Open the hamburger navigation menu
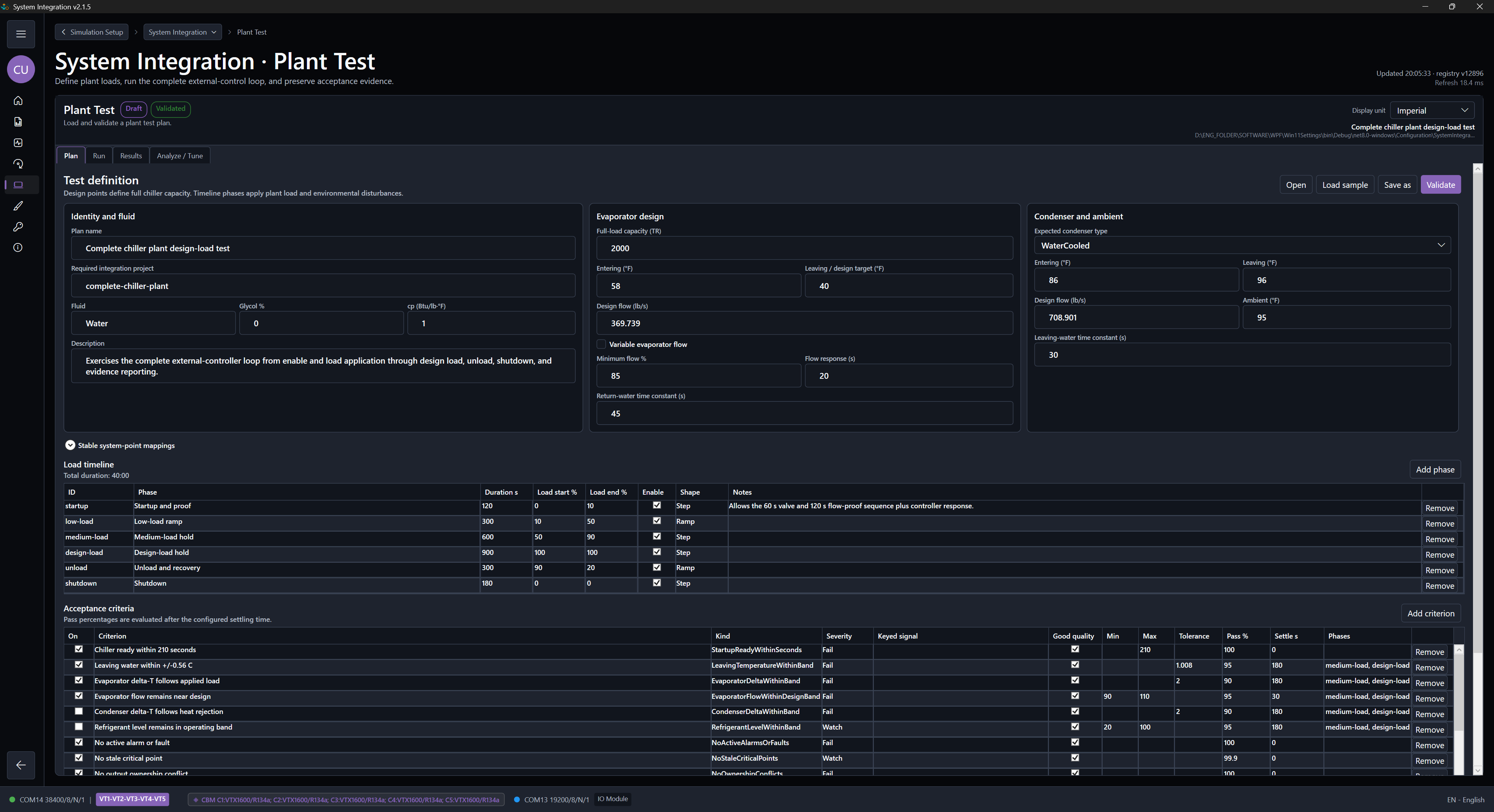This screenshot has height=812, width=1494. [21, 33]
